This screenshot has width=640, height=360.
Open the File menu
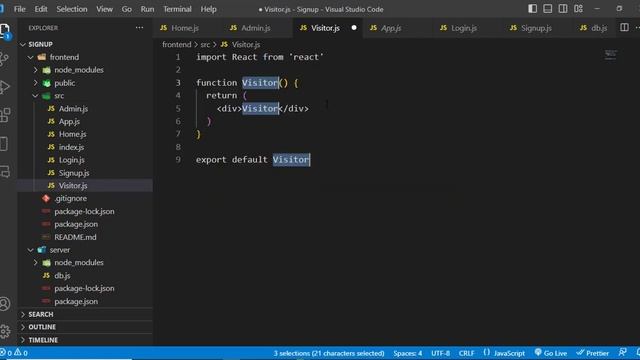pos(20,9)
